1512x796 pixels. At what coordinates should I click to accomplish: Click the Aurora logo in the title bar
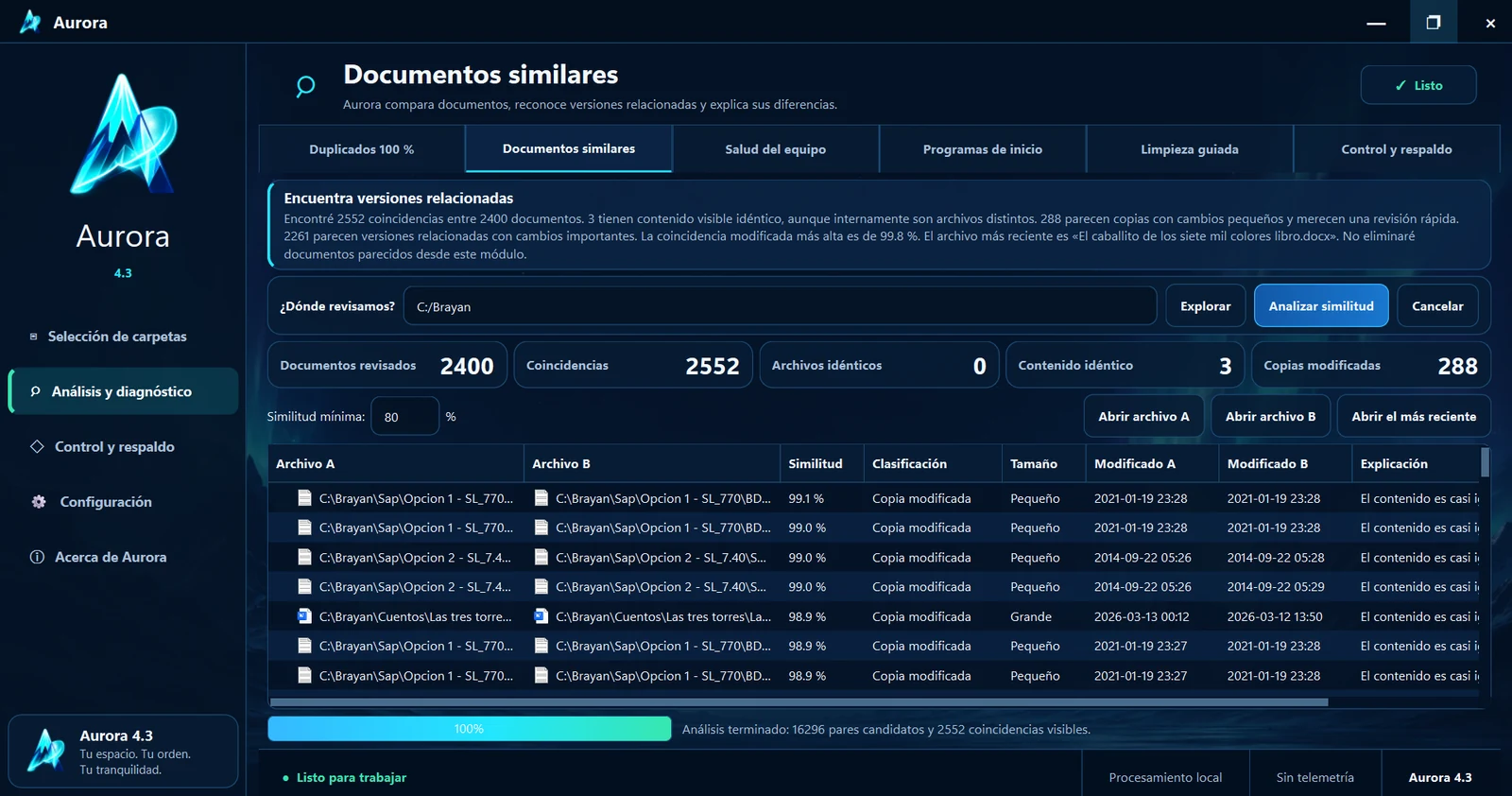coord(30,22)
